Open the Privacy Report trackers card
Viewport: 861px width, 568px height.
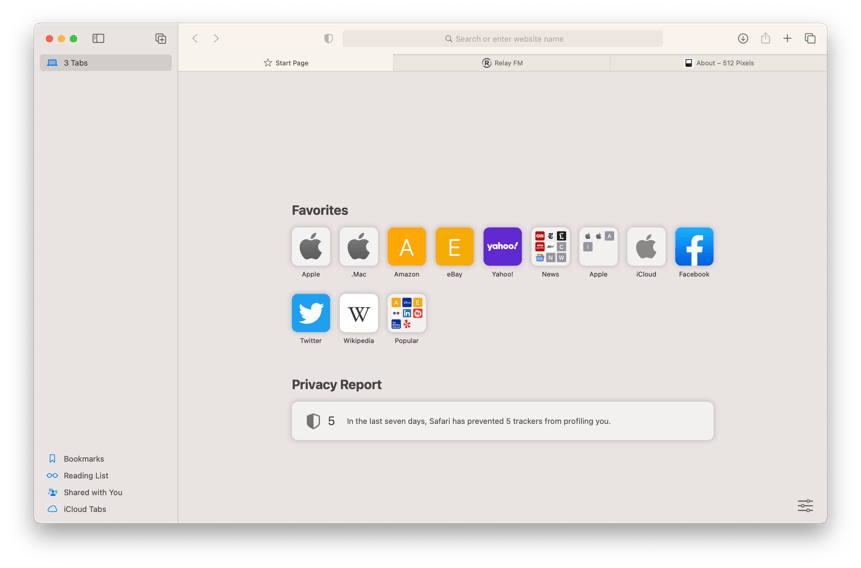coord(502,421)
